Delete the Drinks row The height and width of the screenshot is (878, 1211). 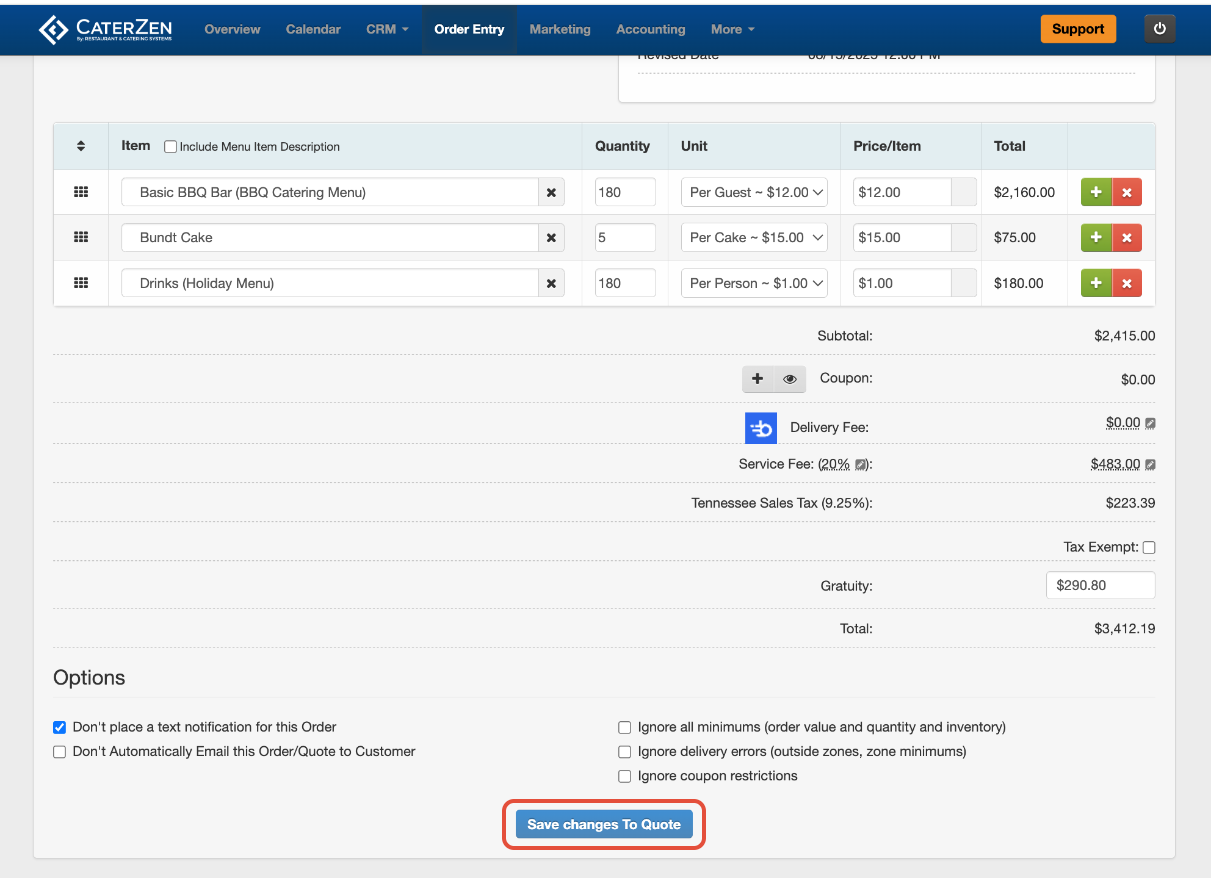coord(1127,283)
